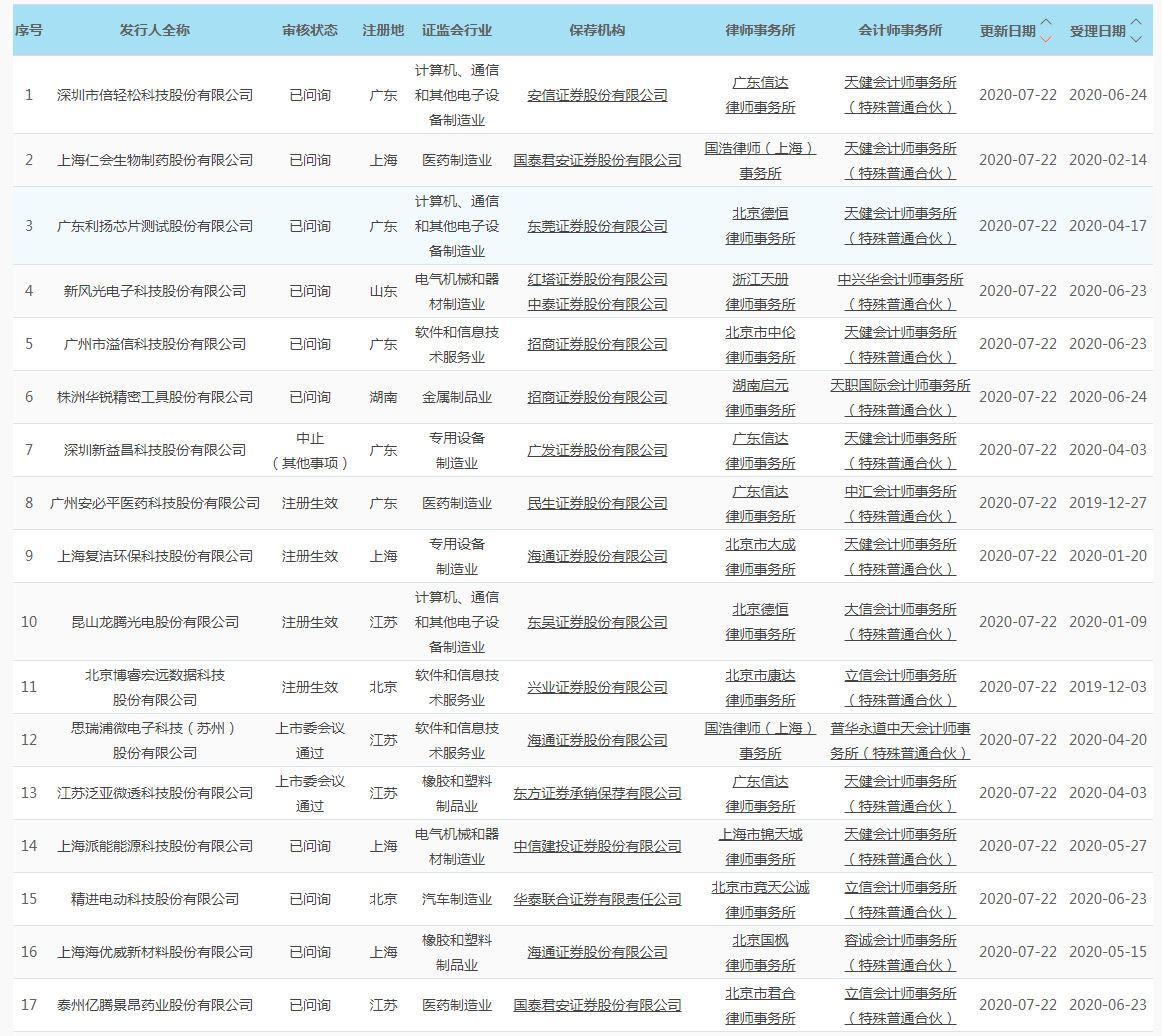Select issuer 新风光电子科技股份有限公司
The width and height of the screenshot is (1162, 1036).
(155, 291)
